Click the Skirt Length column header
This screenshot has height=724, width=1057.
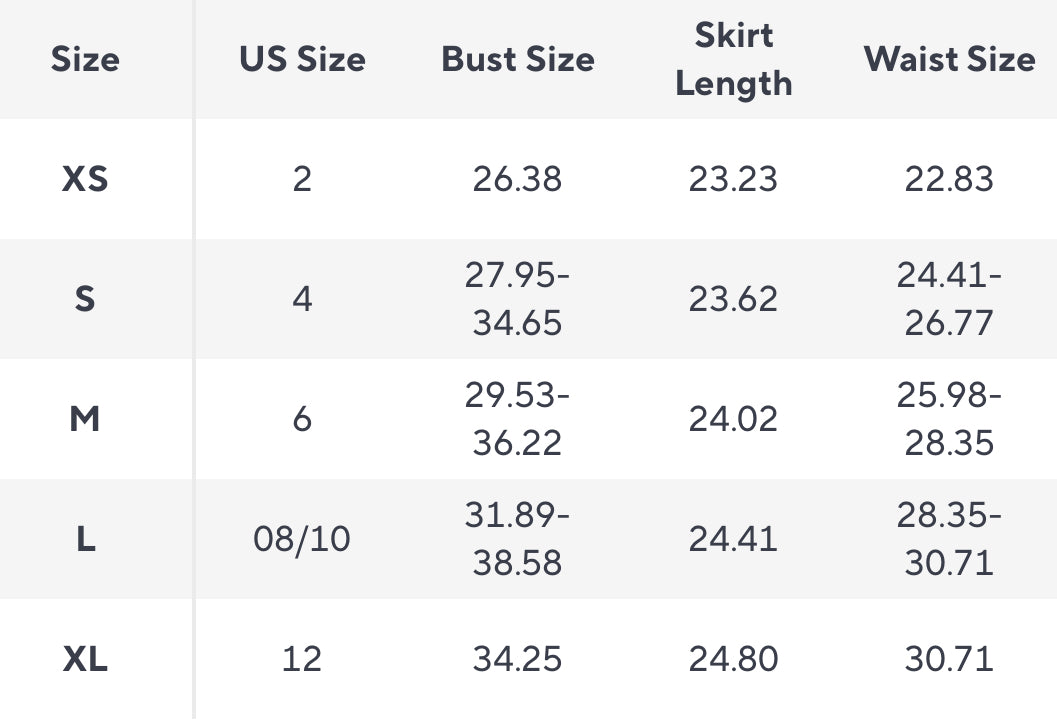(734, 59)
